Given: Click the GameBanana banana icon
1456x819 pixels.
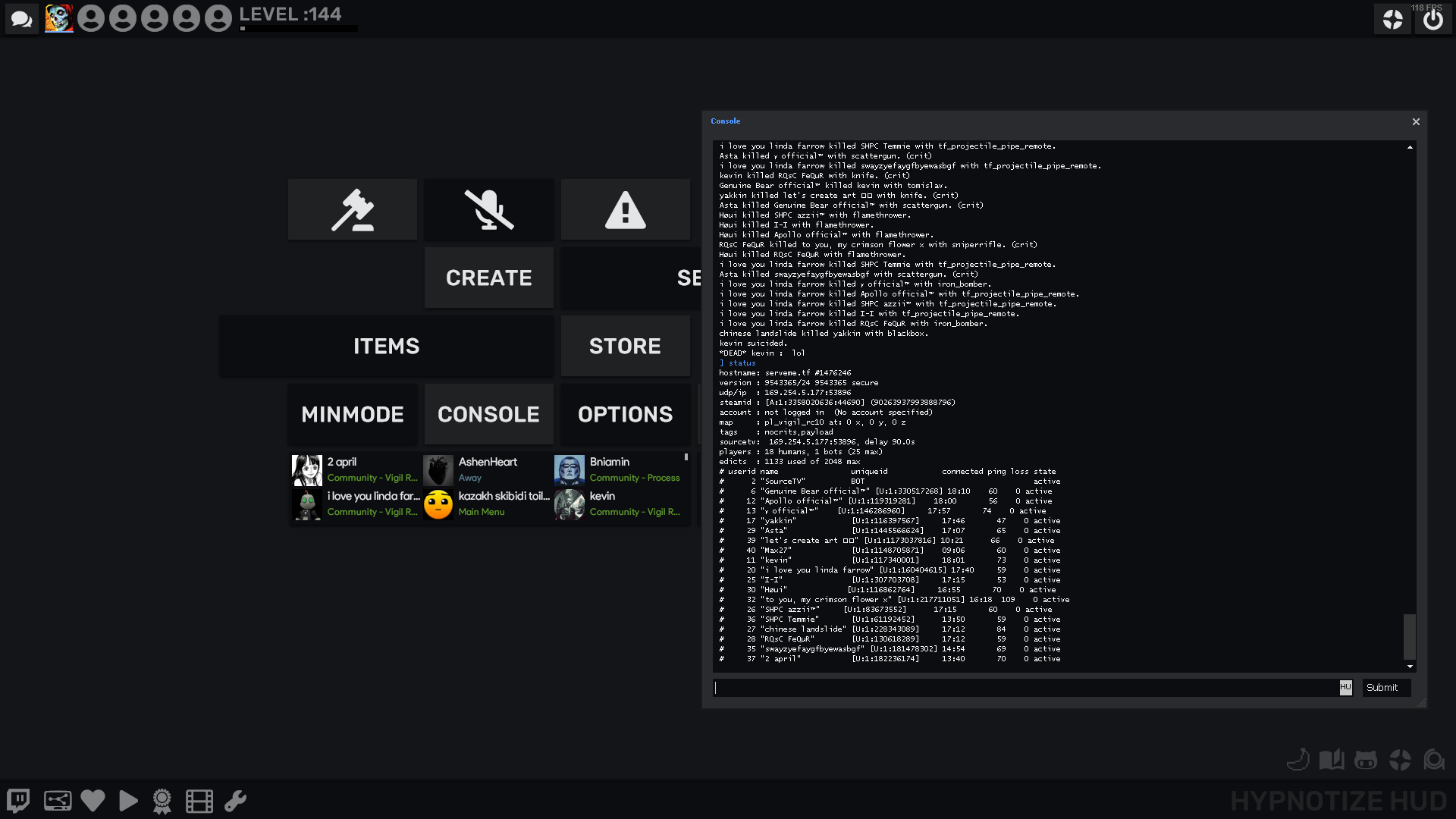Looking at the screenshot, I should click(1298, 760).
